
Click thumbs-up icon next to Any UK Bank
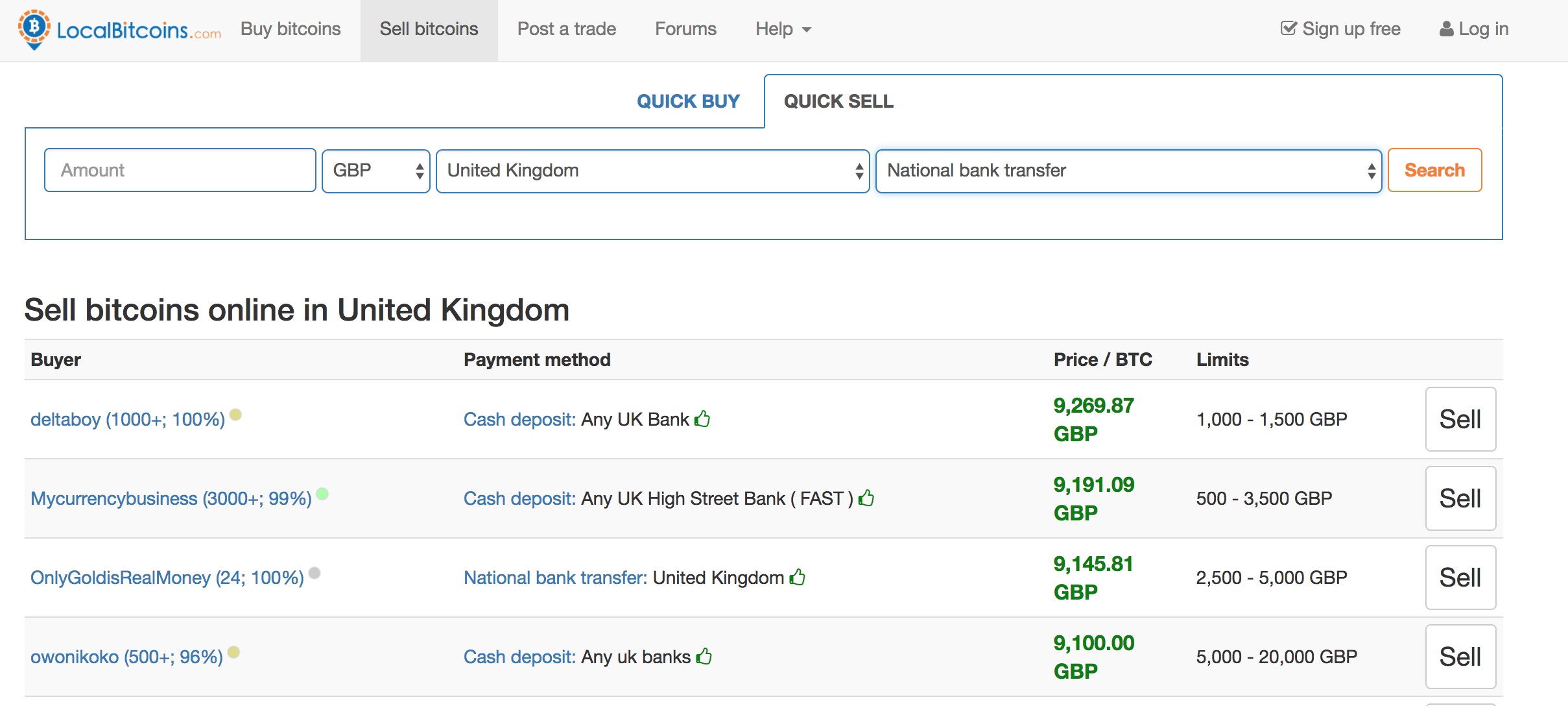coord(702,419)
